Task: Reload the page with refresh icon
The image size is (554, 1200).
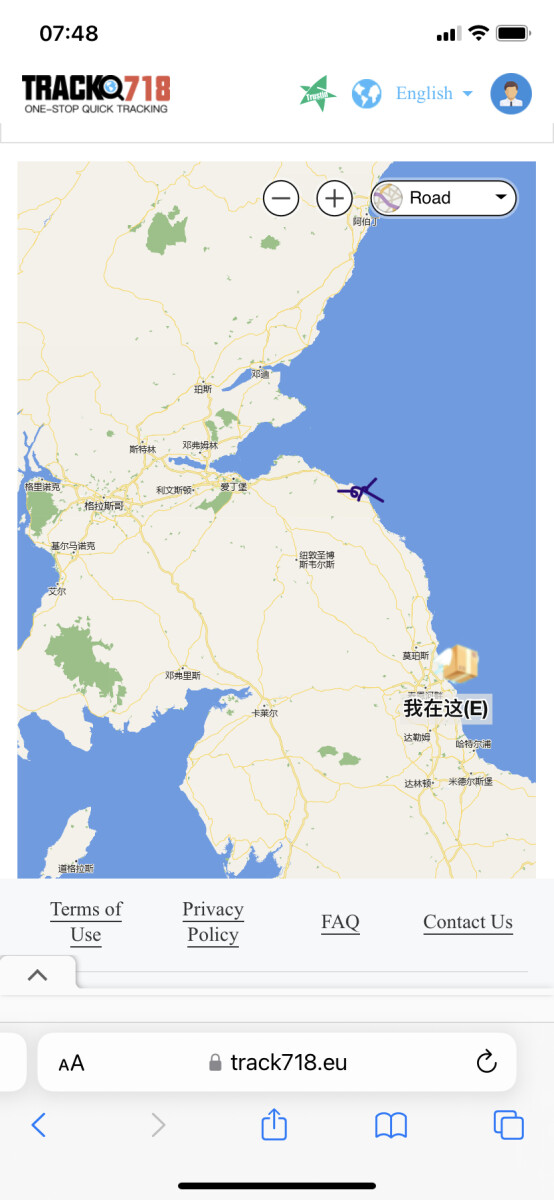Action: coord(487,1062)
